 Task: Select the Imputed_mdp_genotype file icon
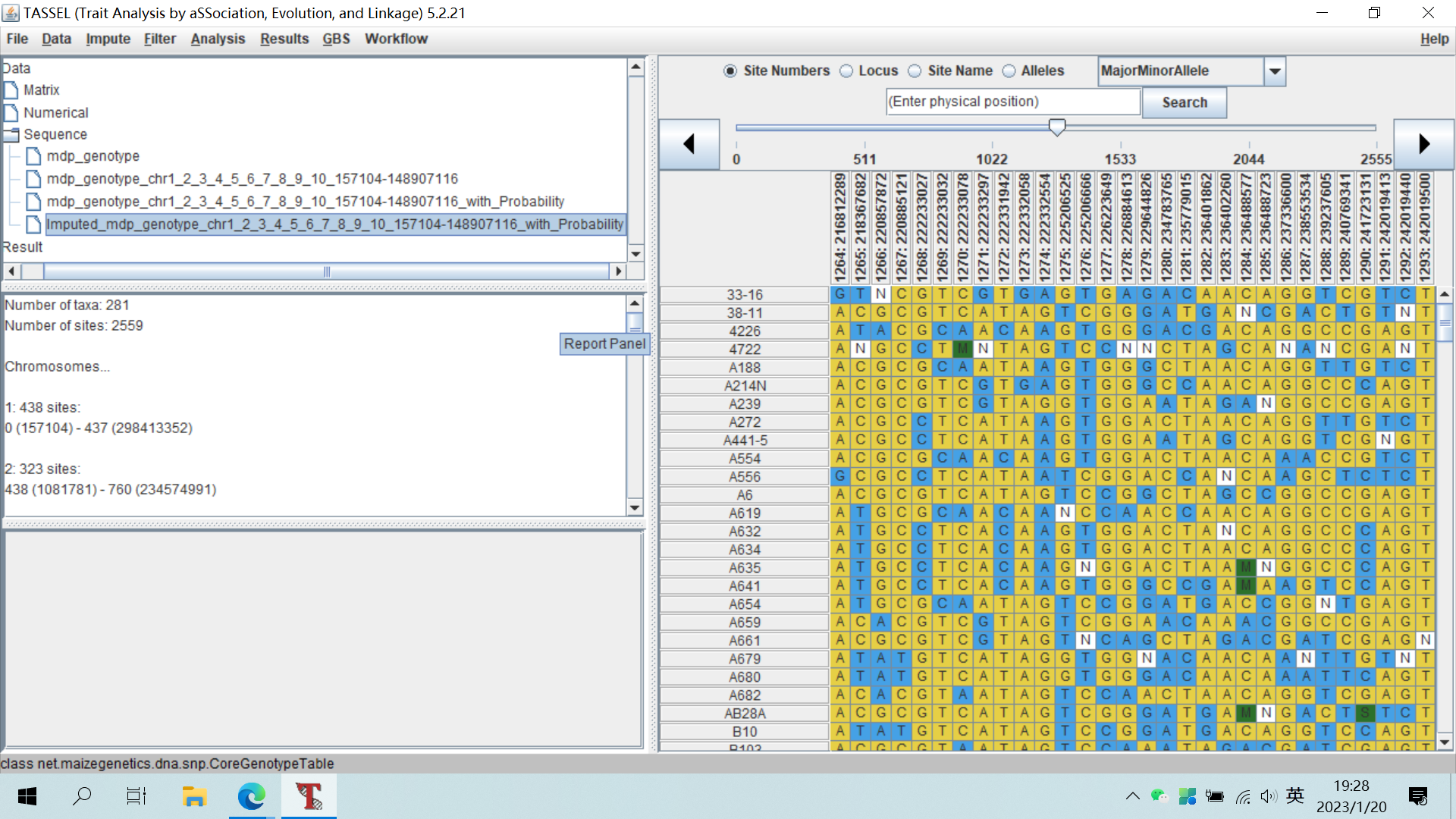(x=33, y=224)
